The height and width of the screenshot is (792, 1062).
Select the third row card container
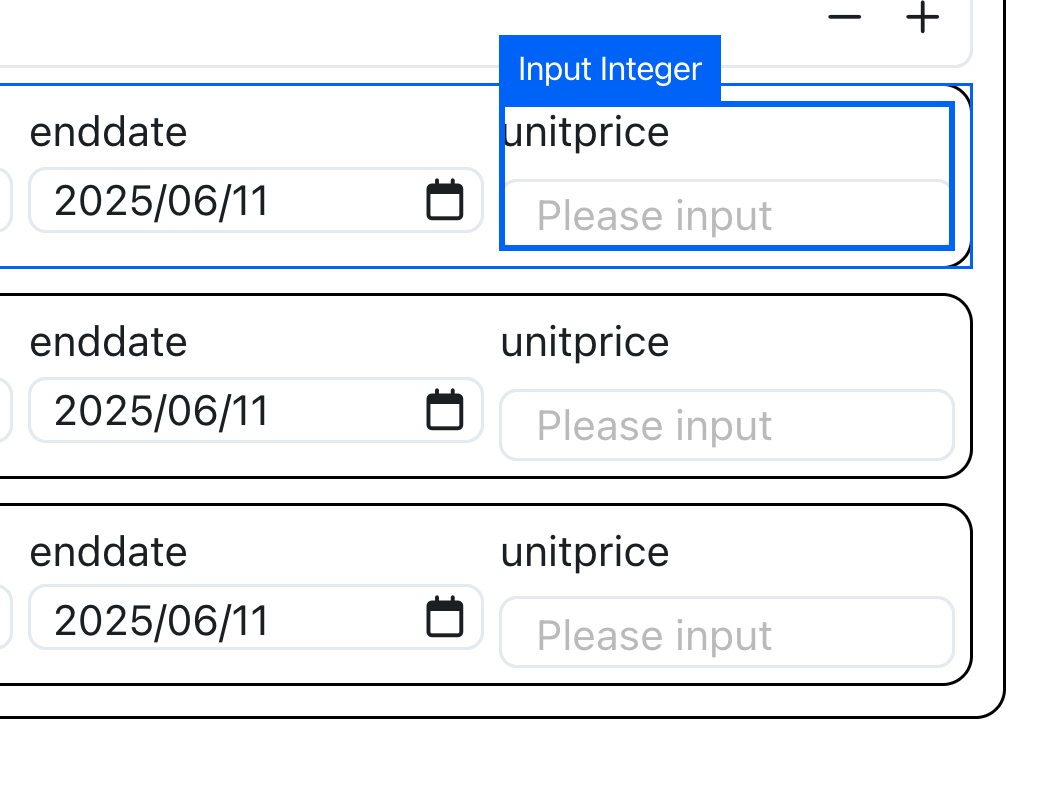(486, 595)
